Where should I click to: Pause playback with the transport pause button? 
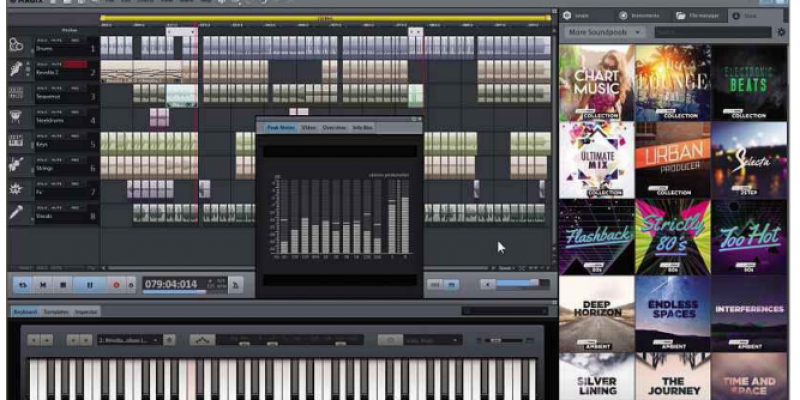[90, 285]
